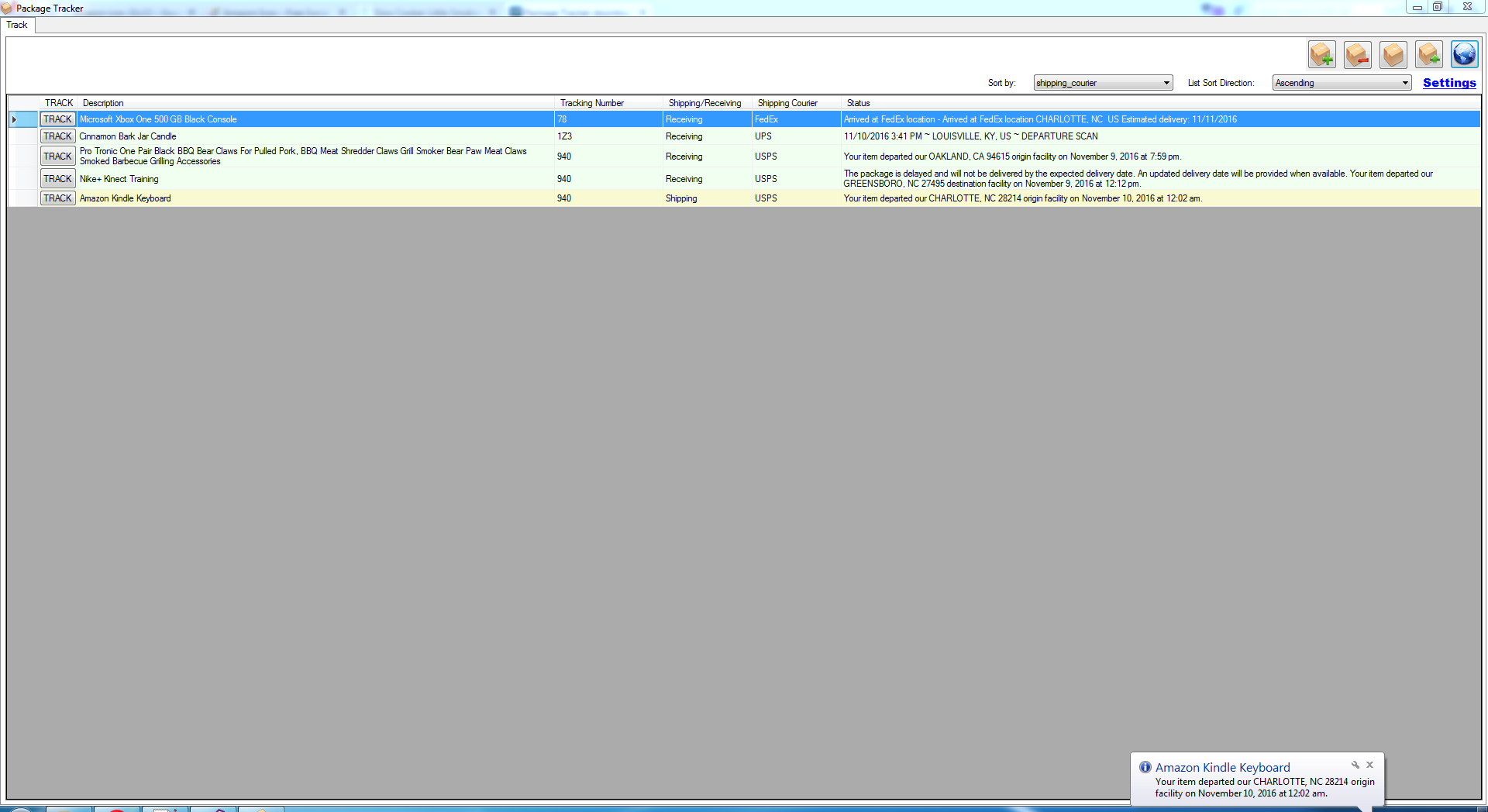Select the plain package box icon
The height and width of the screenshot is (812, 1488).
1393,54
